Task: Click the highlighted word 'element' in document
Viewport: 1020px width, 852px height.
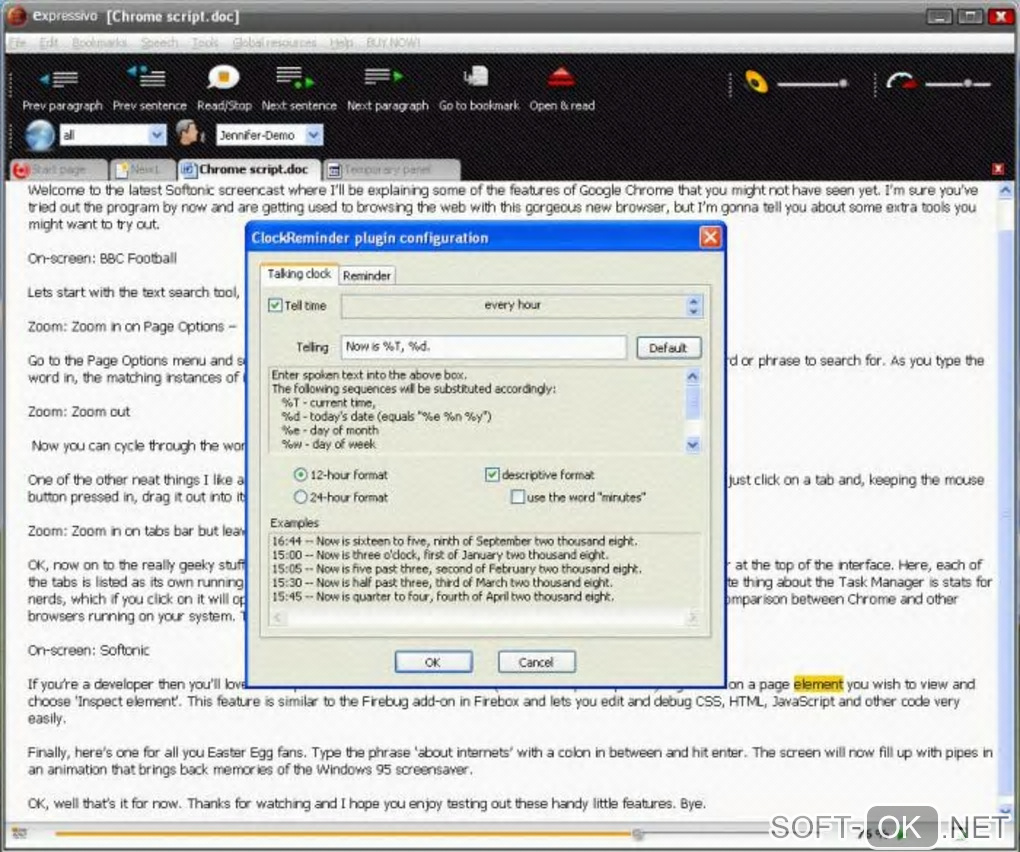Action: [x=818, y=684]
